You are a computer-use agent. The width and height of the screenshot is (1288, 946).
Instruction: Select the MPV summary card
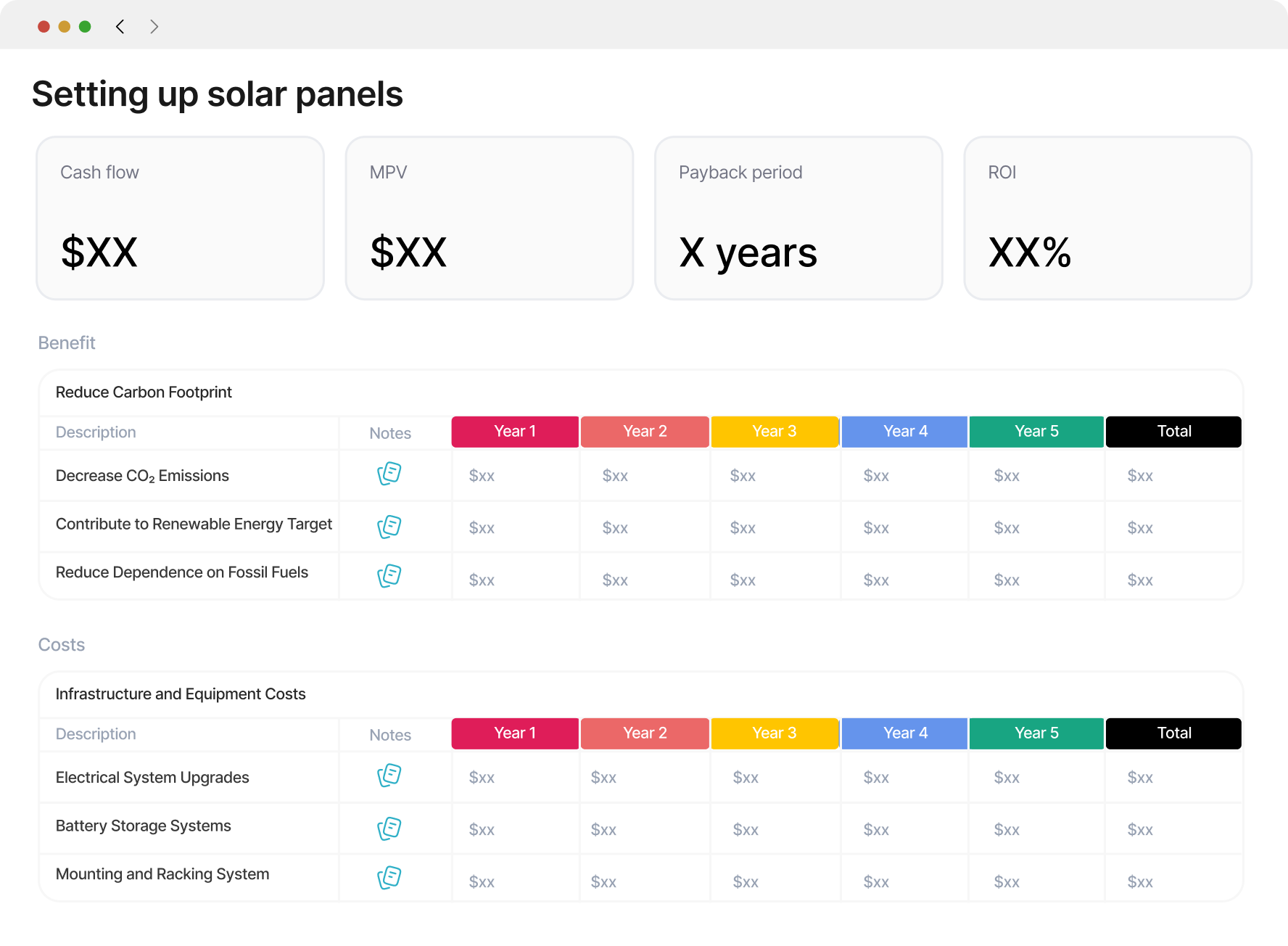pos(490,218)
